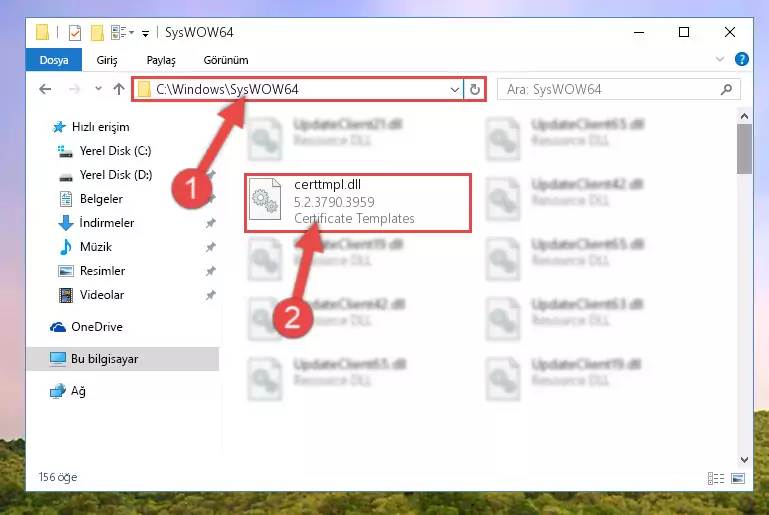
Task: Select the certtmpl.dll file
Action: tap(358, 203)
